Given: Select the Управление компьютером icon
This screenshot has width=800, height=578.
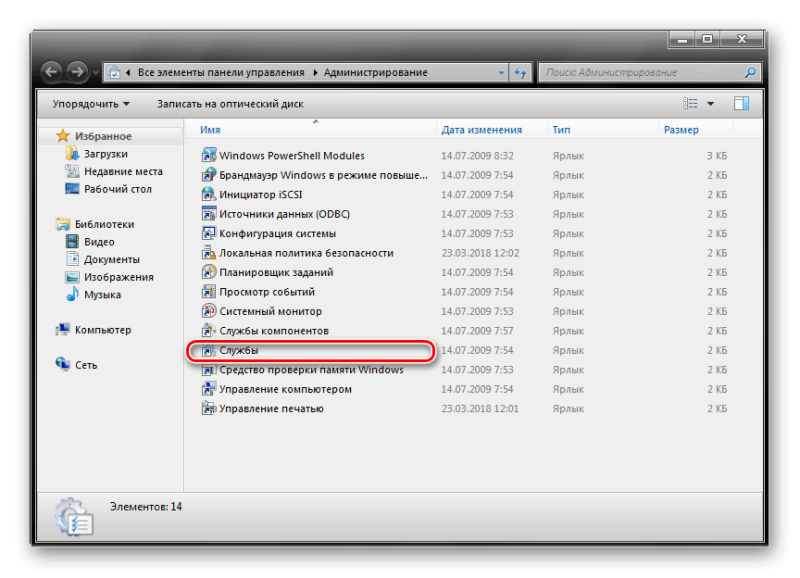Looking at the screenshot, I should pyautogui.click(x=209, y=390).
